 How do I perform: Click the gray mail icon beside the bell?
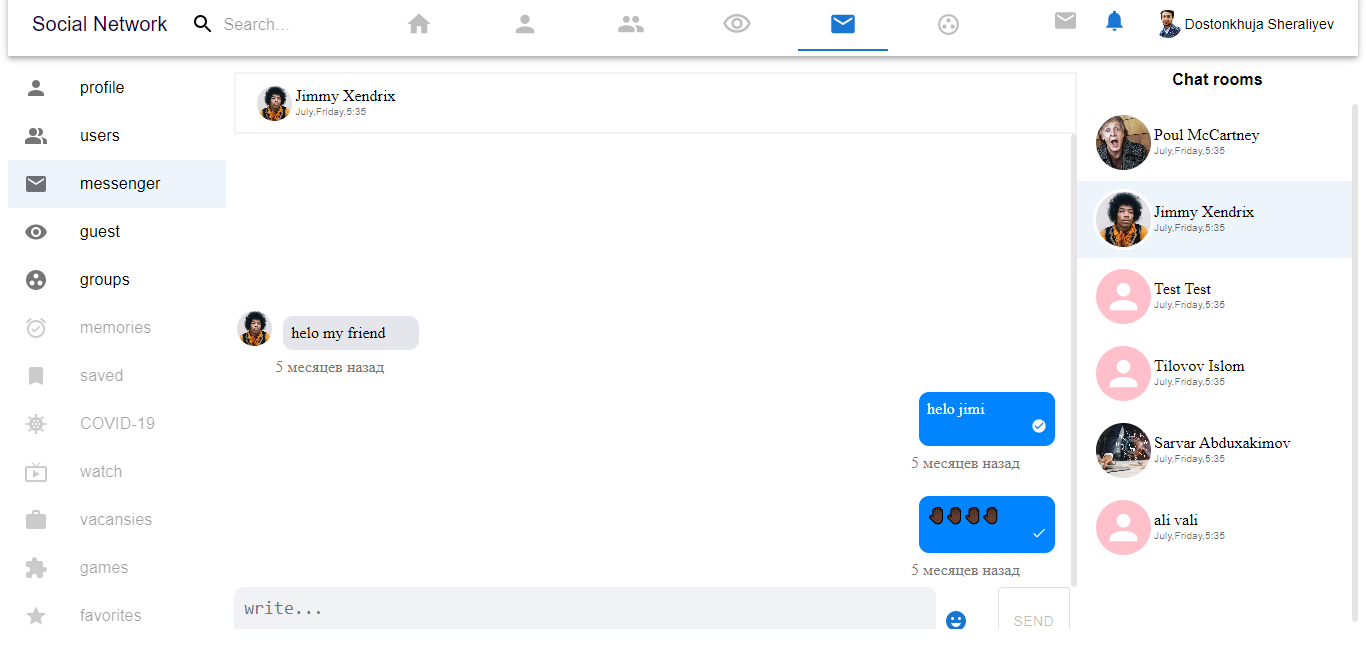pyautogui.click(x=1065, y=20)
